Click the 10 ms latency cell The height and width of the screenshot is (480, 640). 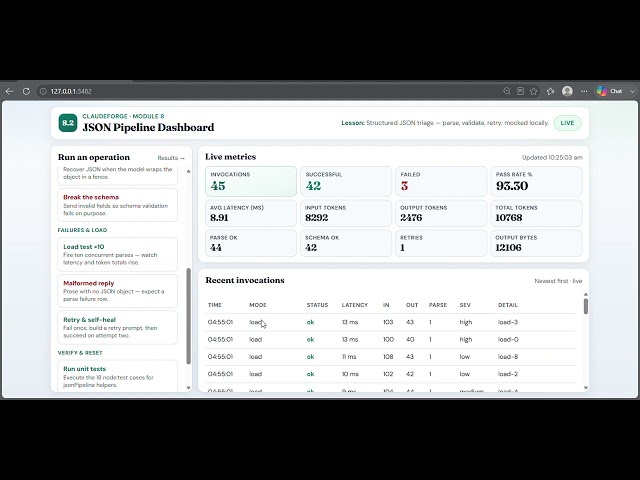[x=350, y=374]
